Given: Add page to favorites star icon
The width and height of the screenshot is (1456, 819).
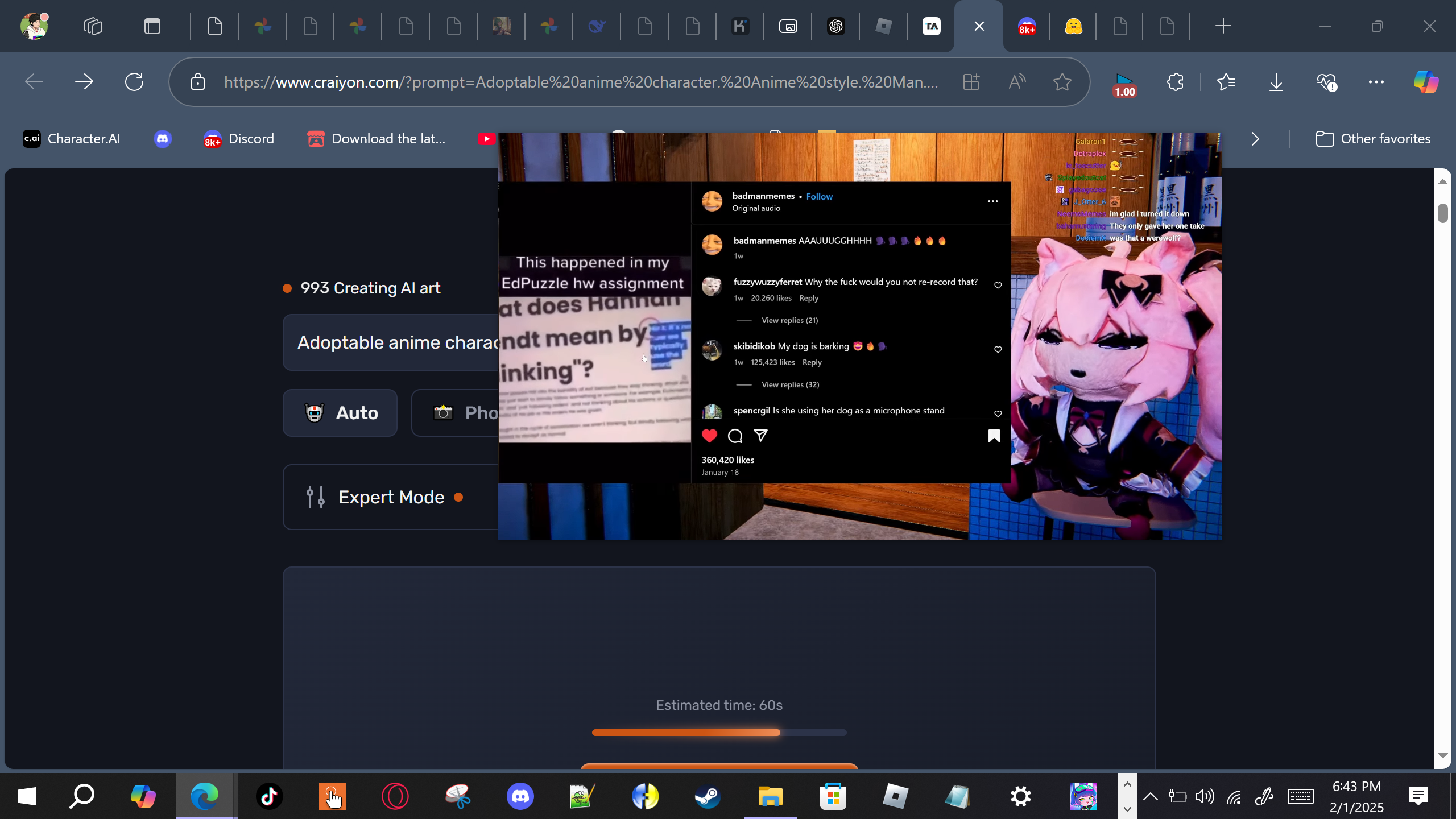Looking at the screenshot, I should pos(1062,82).
